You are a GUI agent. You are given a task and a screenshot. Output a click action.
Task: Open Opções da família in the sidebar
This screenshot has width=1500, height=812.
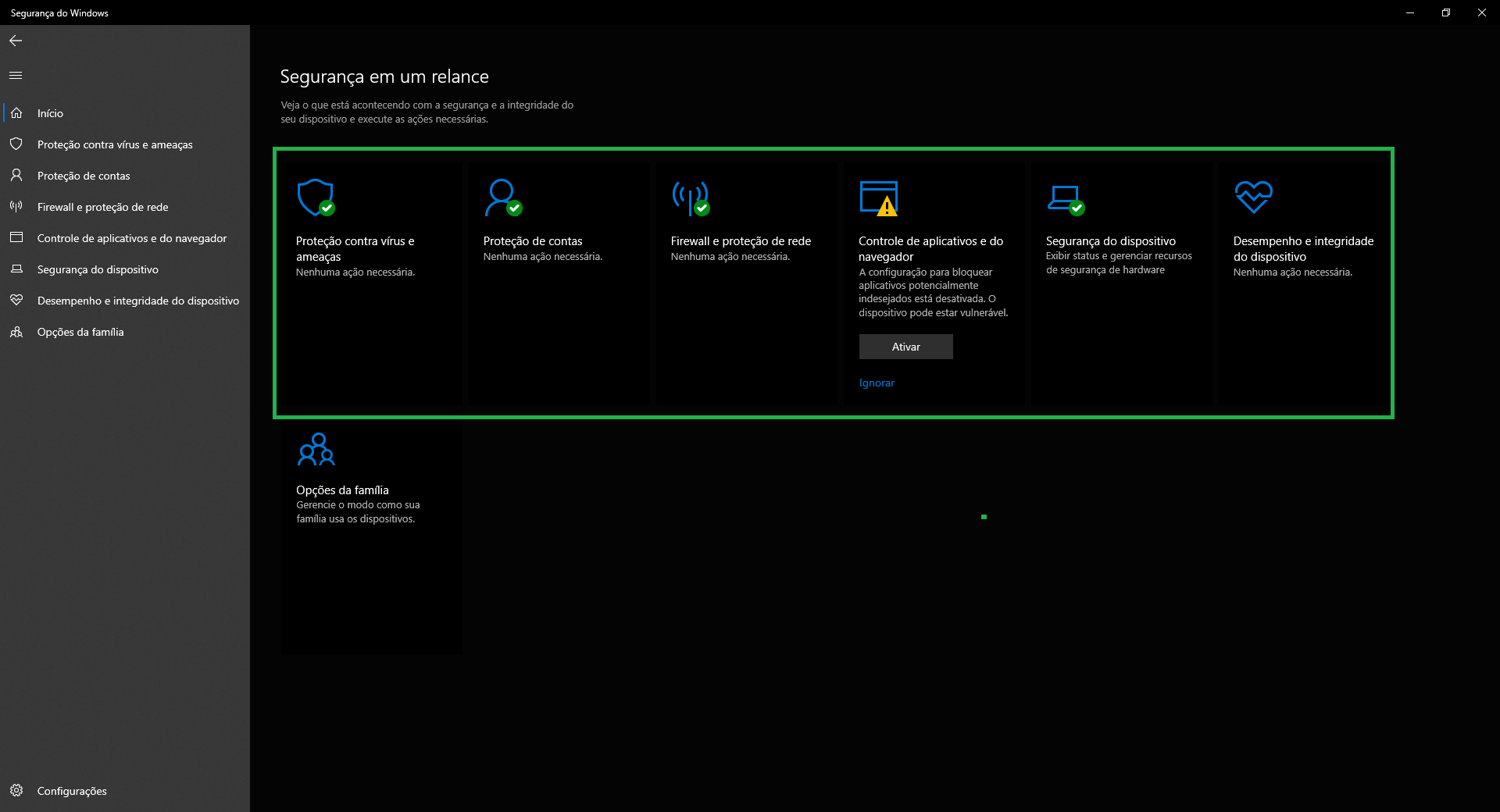(80, 332)
